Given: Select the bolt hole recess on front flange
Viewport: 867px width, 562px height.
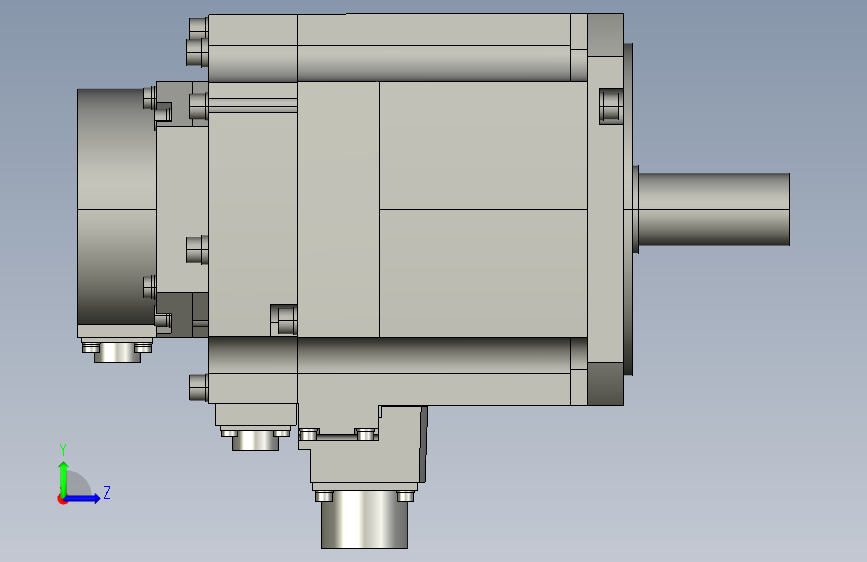Looking at the screenshot, I should 611,106.
